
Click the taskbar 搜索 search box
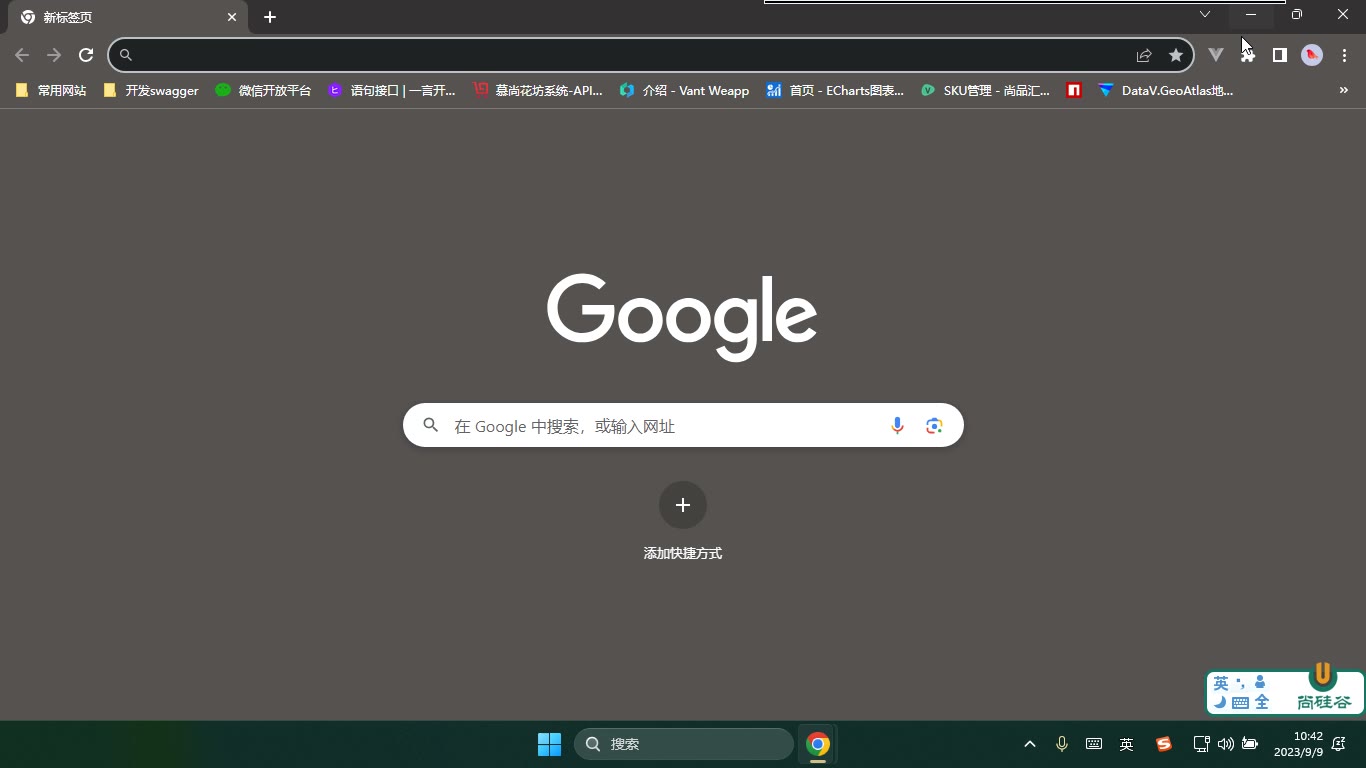pos(684,744)
